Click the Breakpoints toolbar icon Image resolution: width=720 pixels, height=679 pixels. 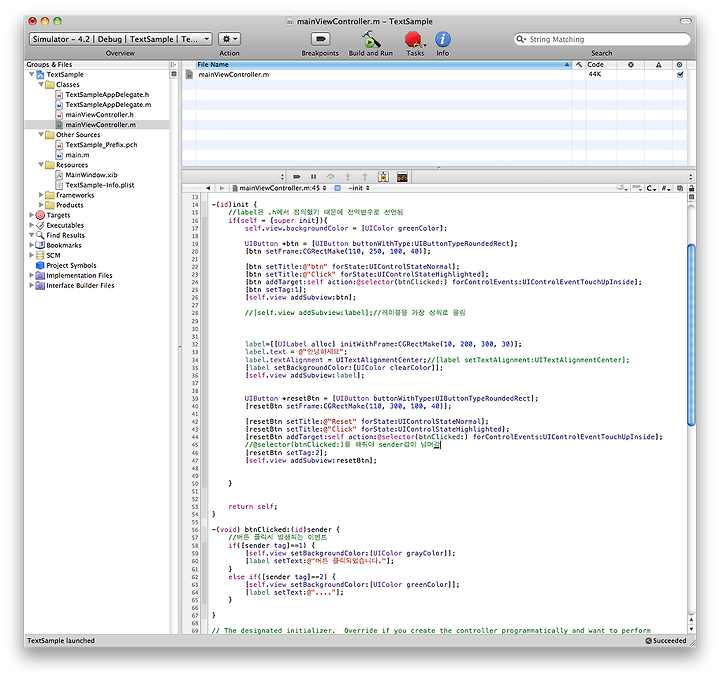(x=321, y=39)
